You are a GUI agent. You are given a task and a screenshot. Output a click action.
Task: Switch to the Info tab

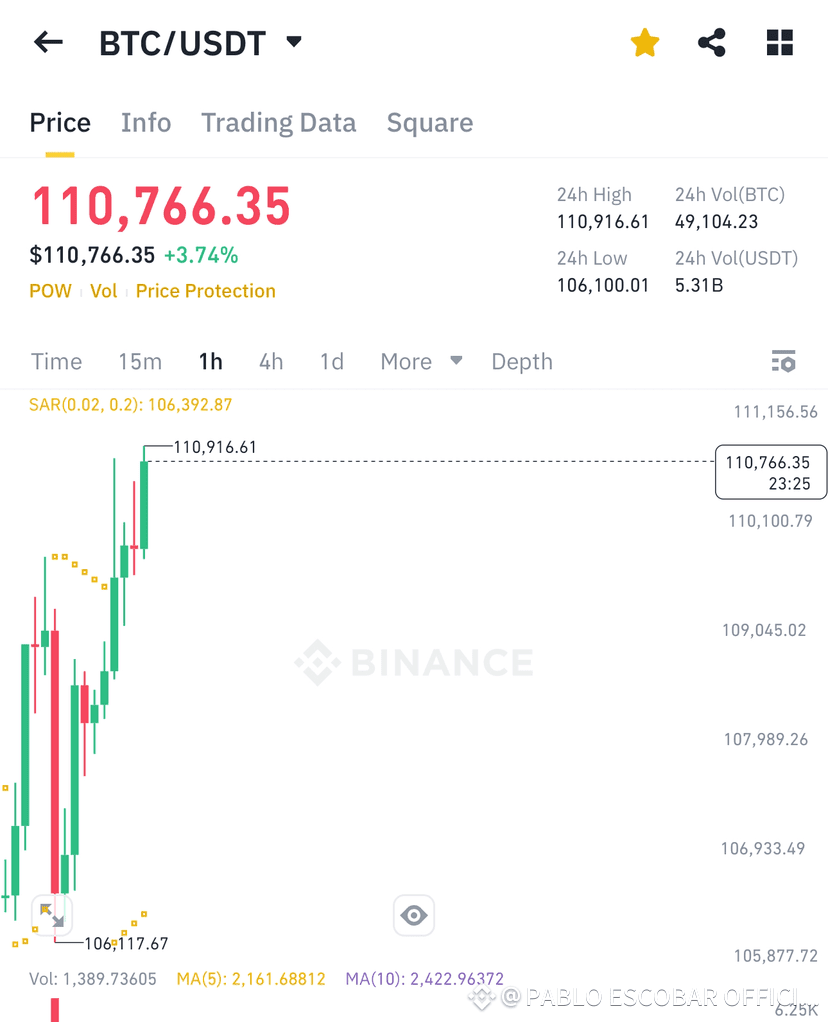coord(146,123)
